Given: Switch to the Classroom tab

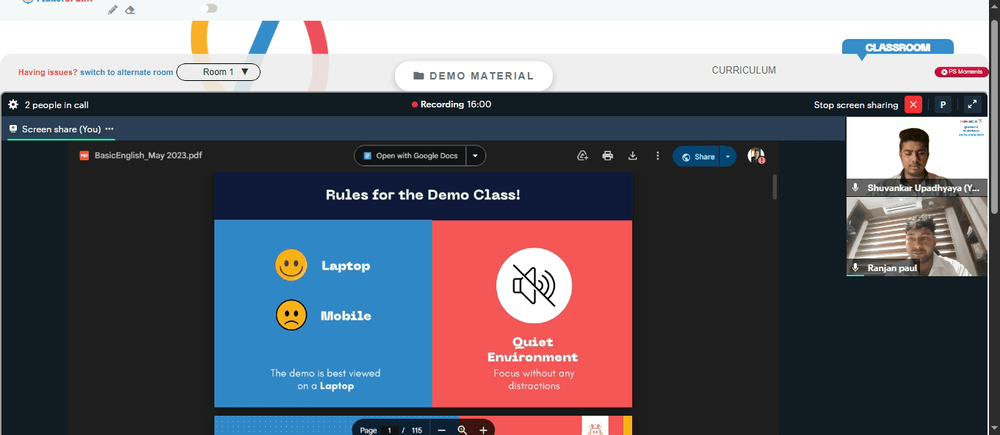Looking at the screenshot, I should coord(897,47).
